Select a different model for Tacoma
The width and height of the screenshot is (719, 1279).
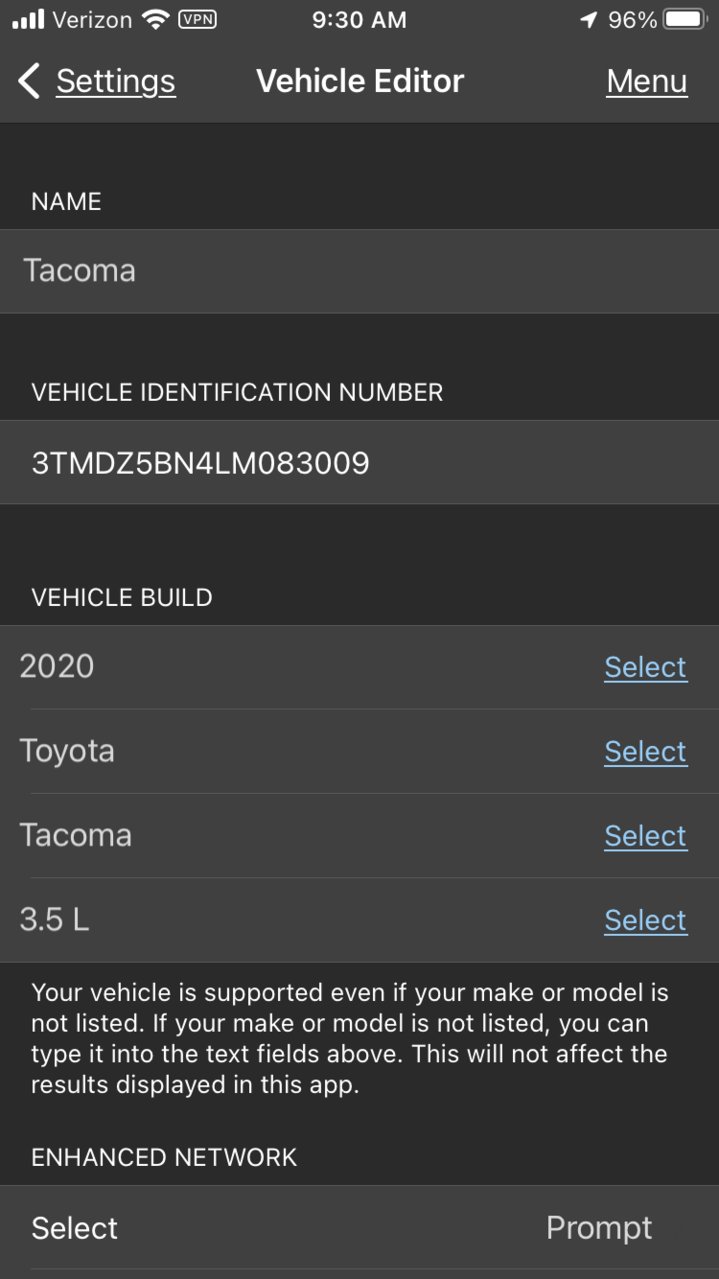pos(645,835)
